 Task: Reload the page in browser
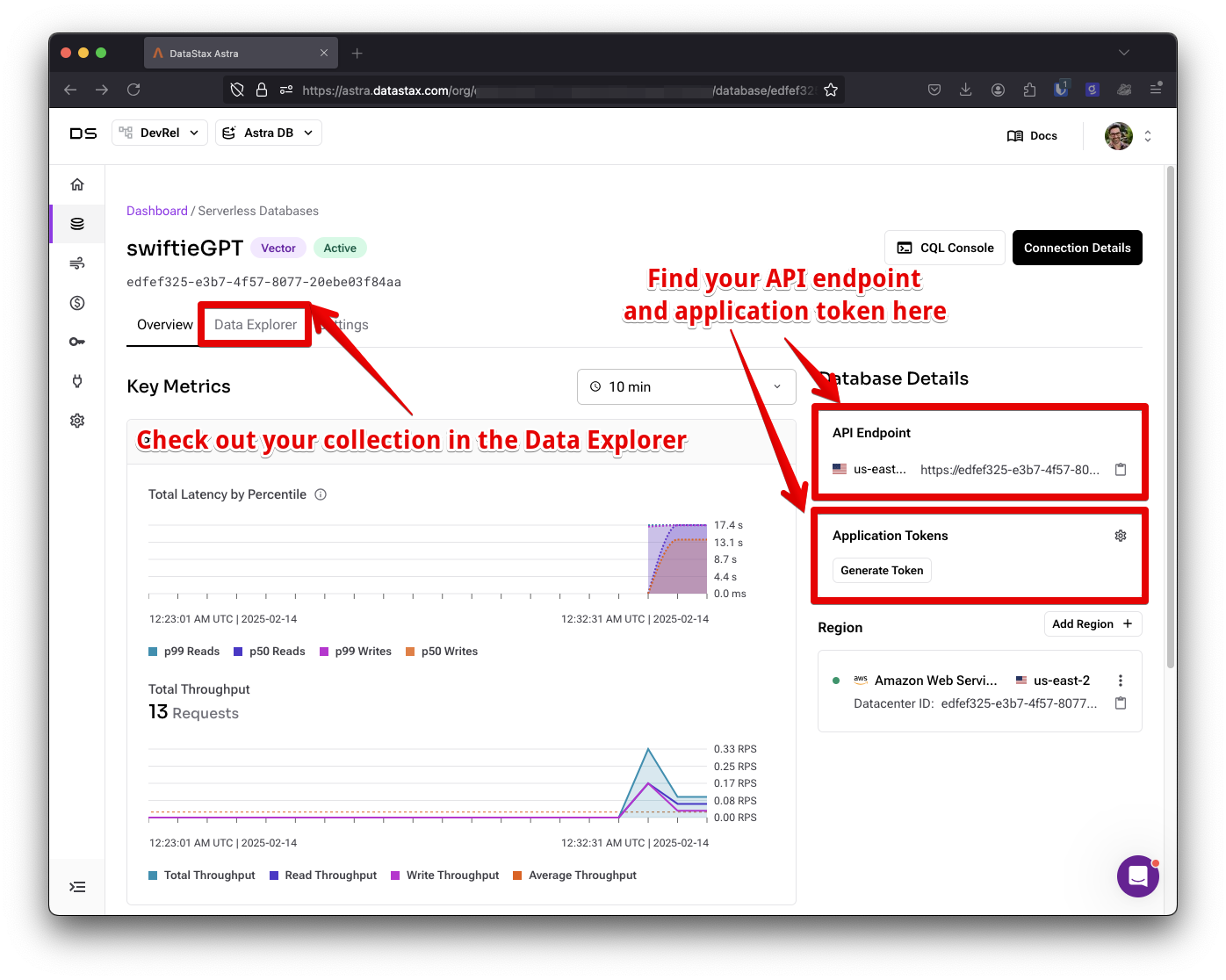click(133, 90)
